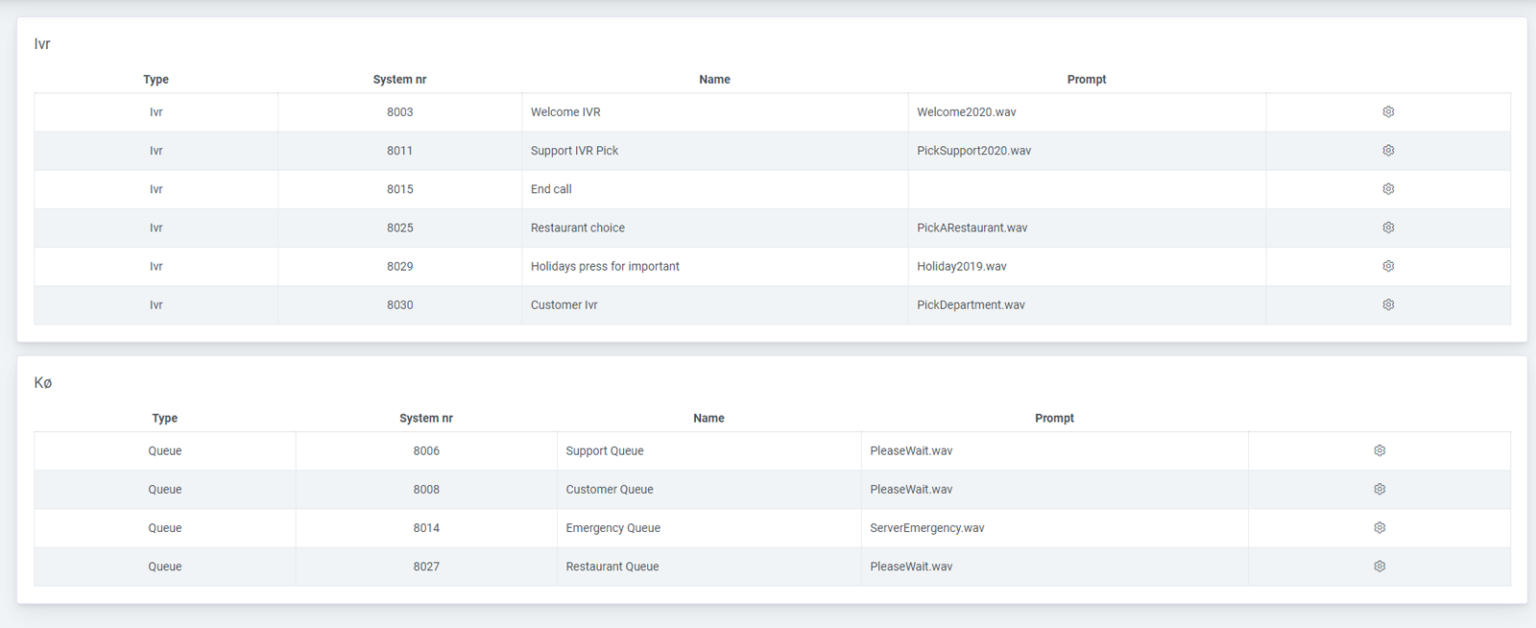Select the Restaurant Queue name cell

612,566
